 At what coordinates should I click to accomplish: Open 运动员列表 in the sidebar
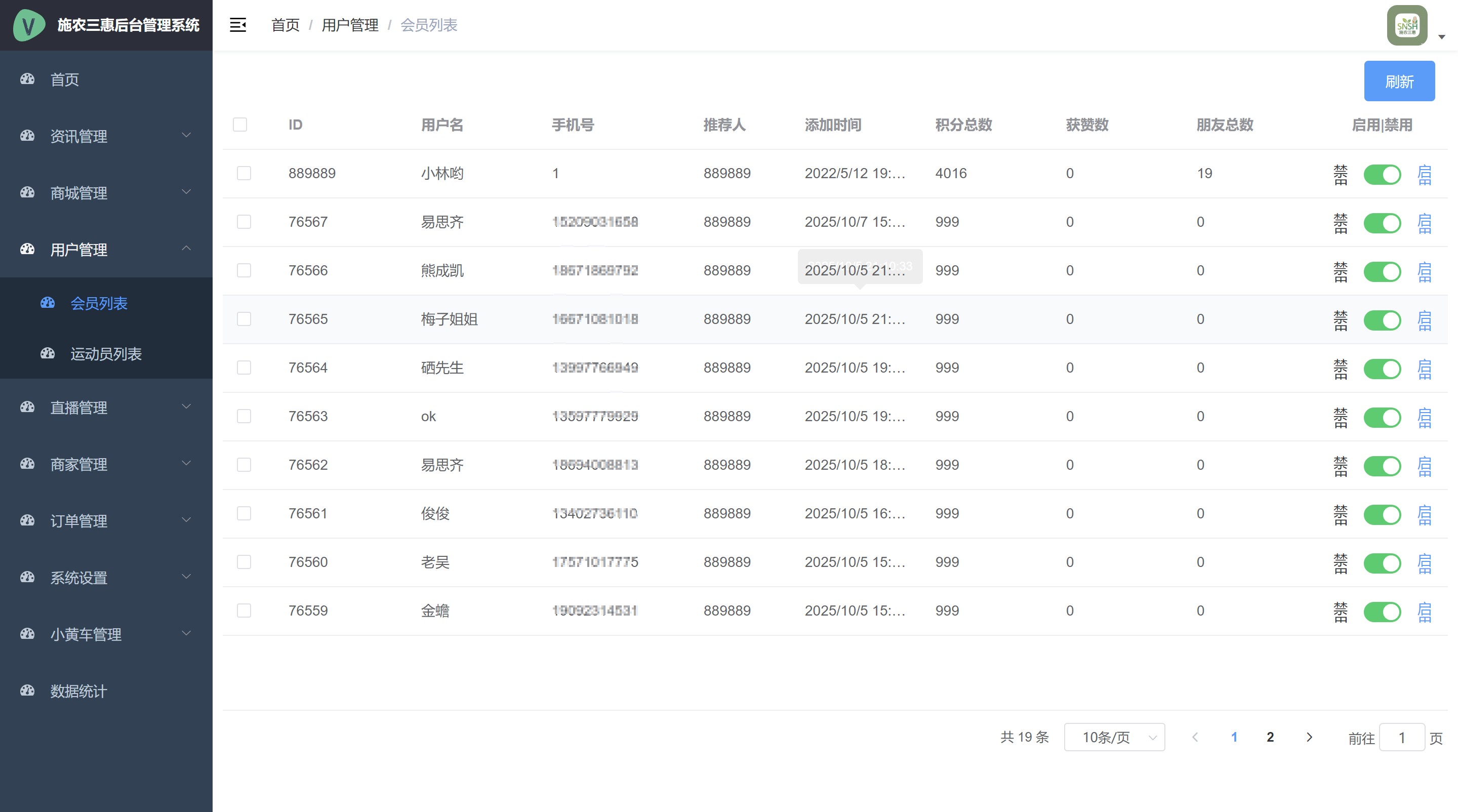click(x=106, y=354)
